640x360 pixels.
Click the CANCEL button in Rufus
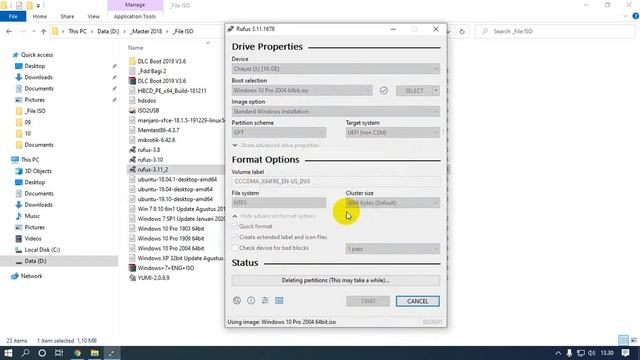[x=418, y=301]
